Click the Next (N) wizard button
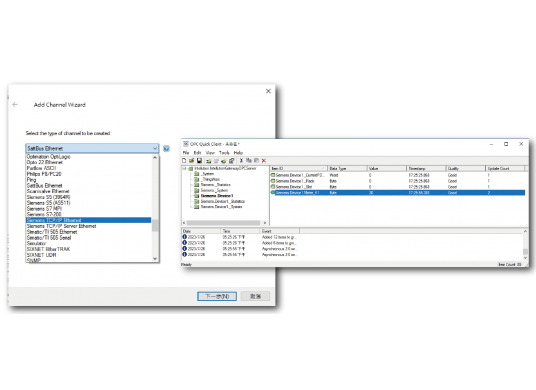 tap(217, 296)
